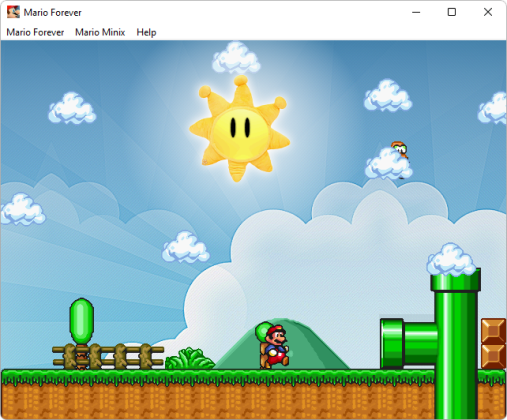Click the upper brown brick block
This screenshot has width=507, height=420.
pos(494,331)
